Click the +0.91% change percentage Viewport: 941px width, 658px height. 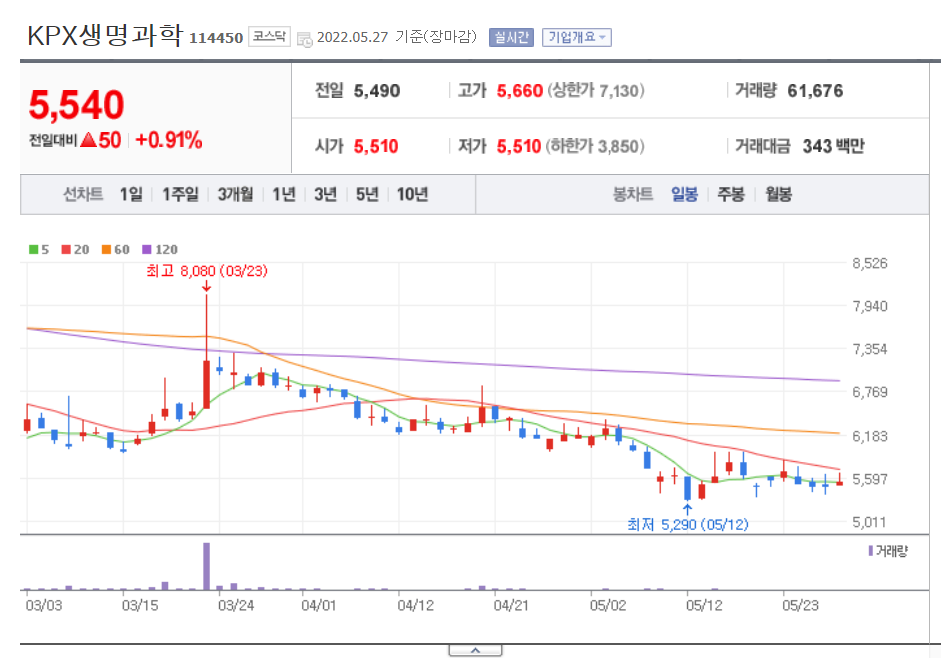[169, 140]
